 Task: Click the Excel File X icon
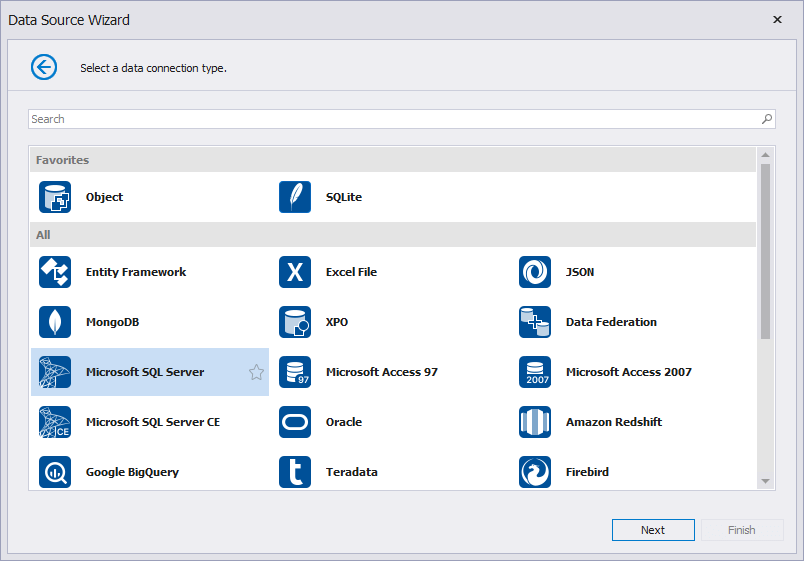pyautogui.click(x=295, y=272)
